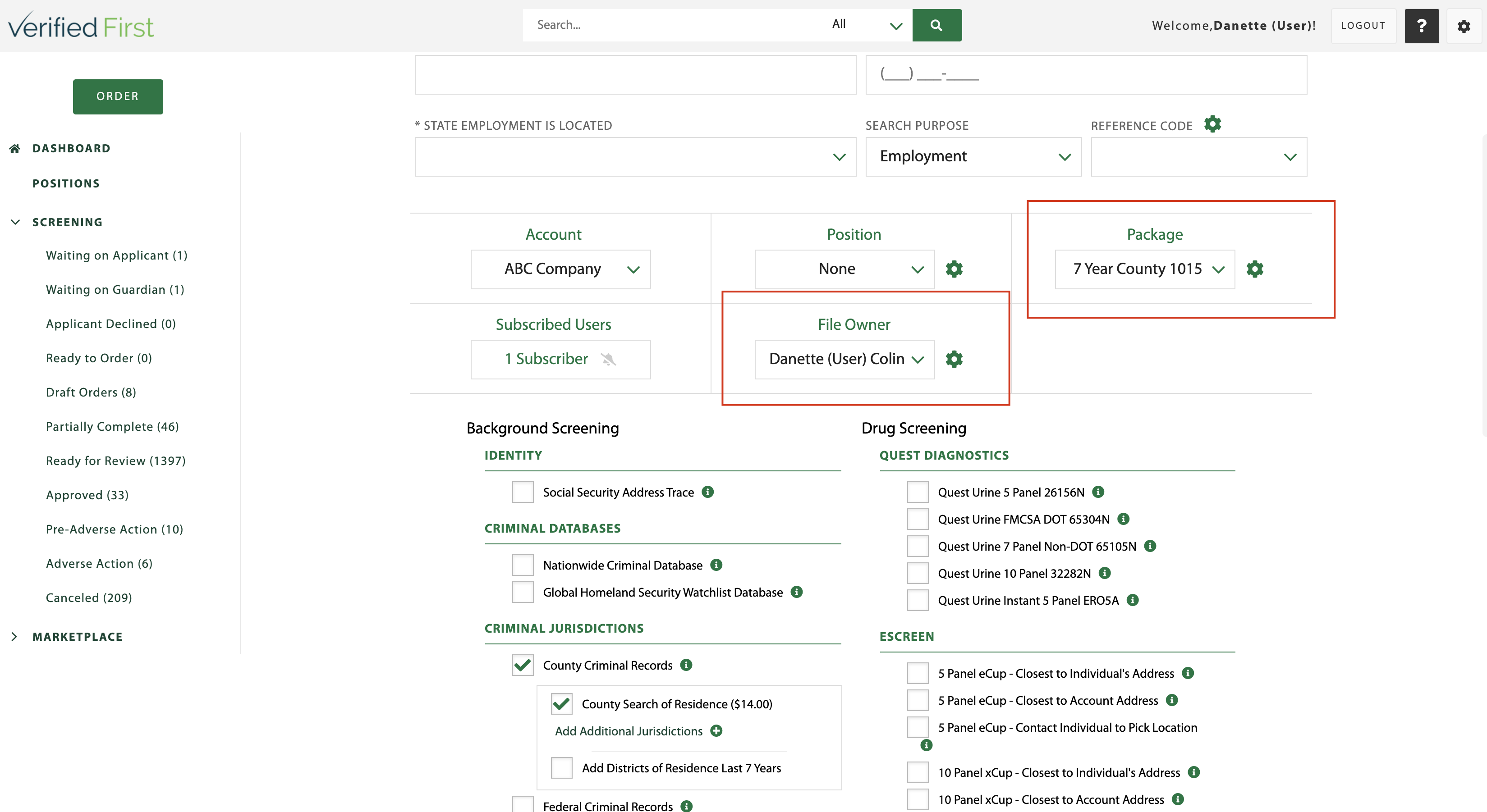Click the green ORDER button
1487x812 pixels.
tap(118, 96)
